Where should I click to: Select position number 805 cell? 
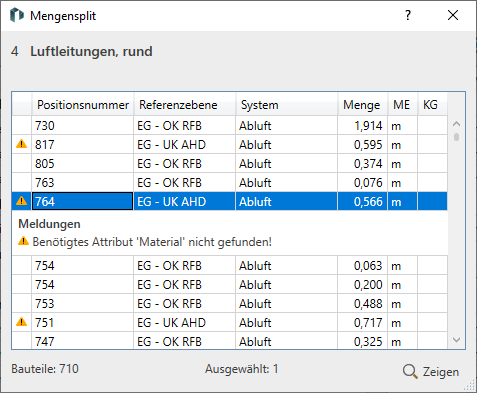pyautogui.click(x=83, y=164)
